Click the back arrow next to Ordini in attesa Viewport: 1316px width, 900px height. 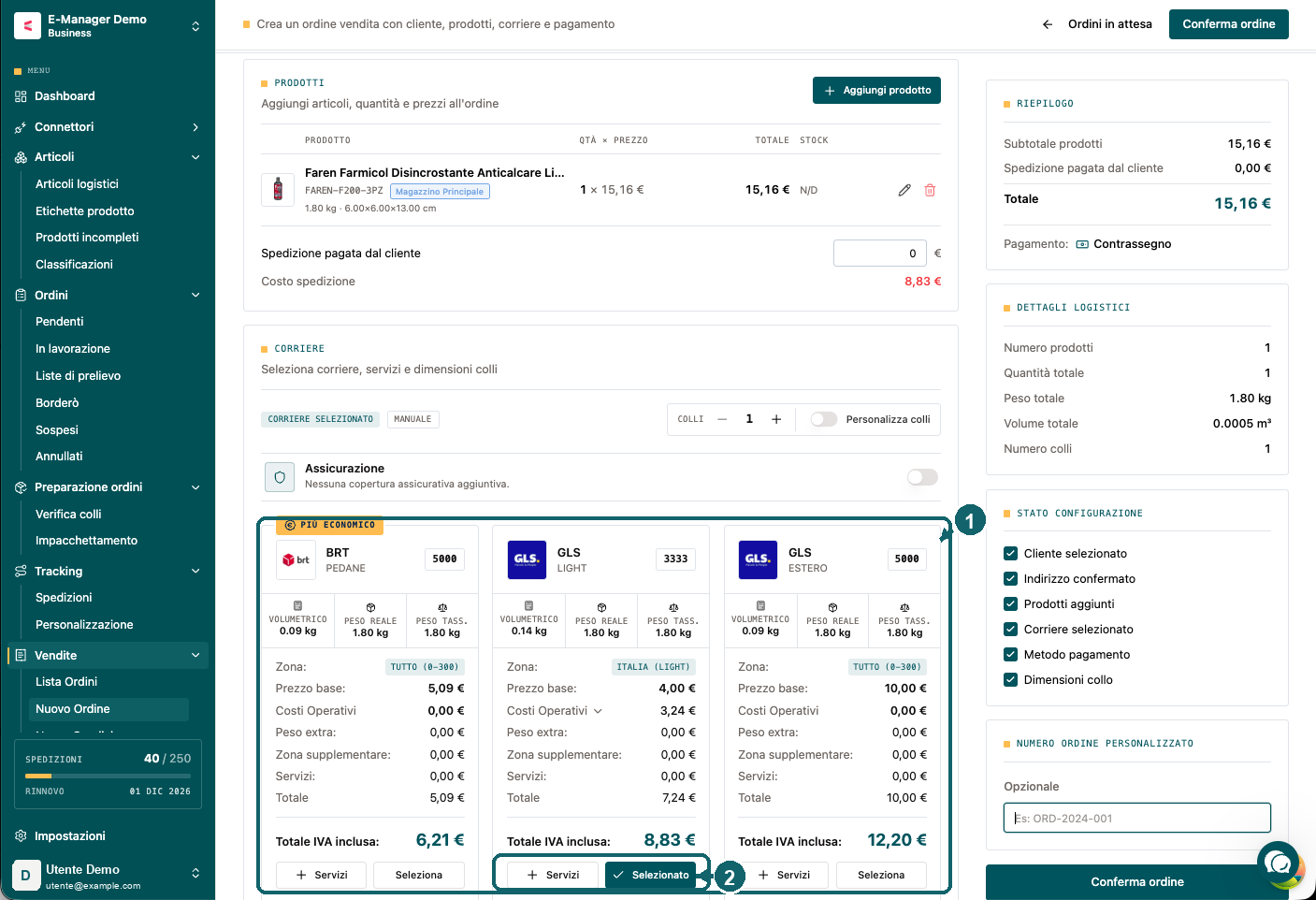1048,24
